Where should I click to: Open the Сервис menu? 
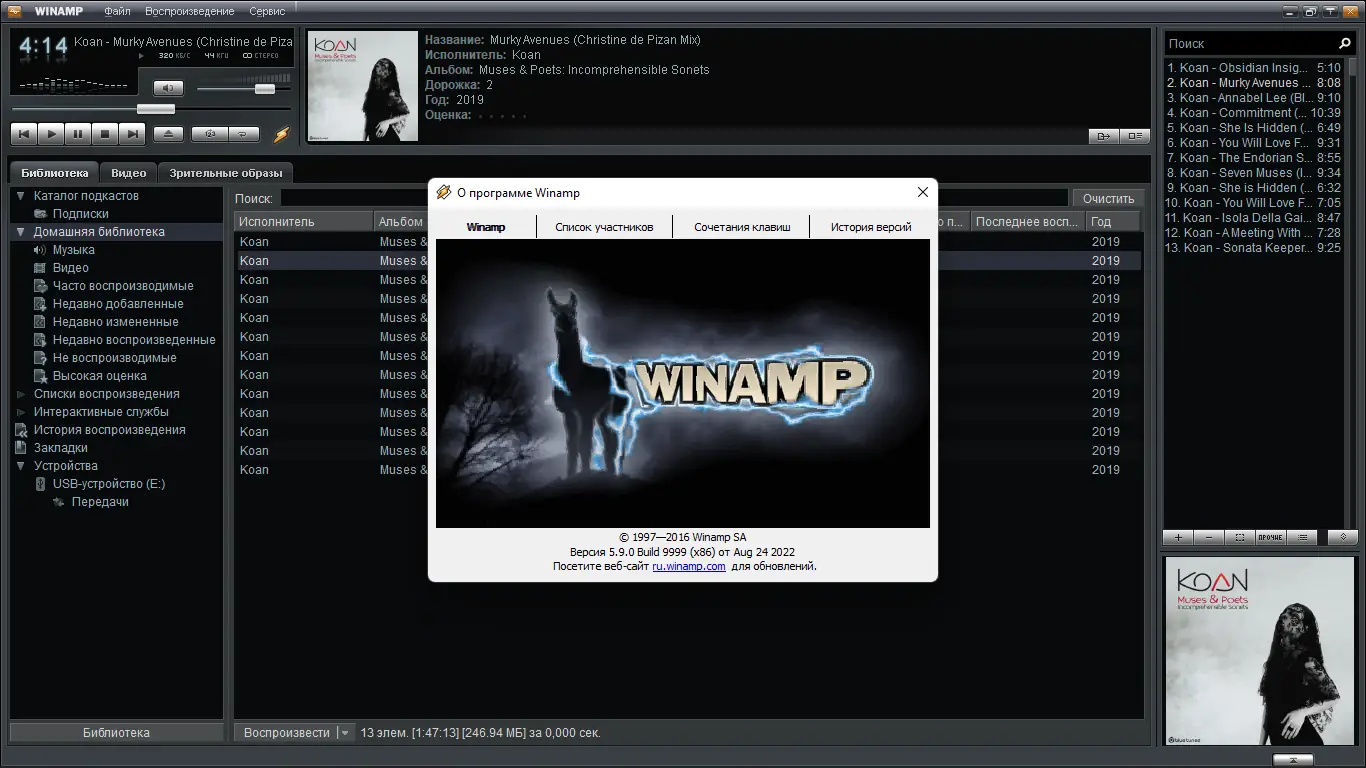(x=267, y=11)
